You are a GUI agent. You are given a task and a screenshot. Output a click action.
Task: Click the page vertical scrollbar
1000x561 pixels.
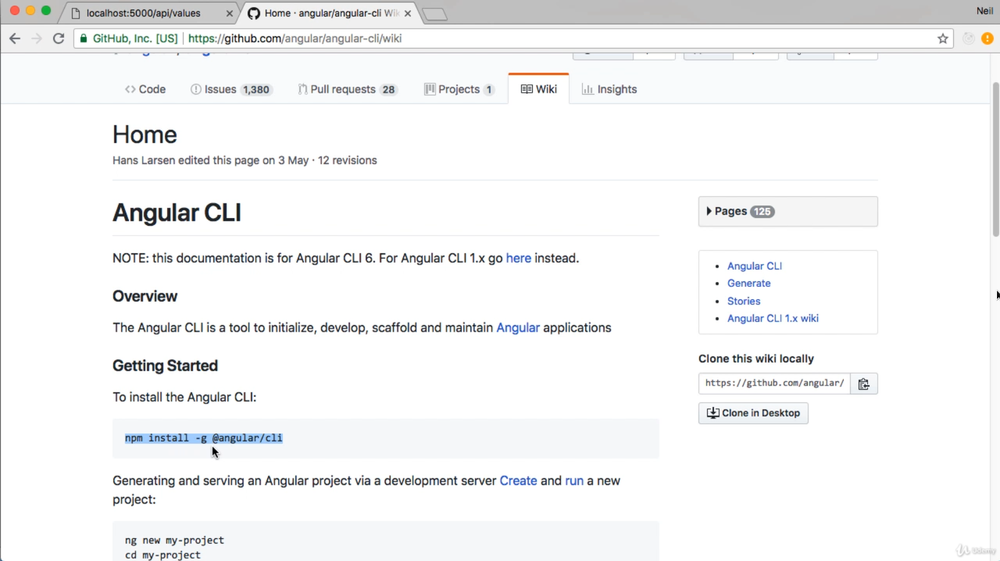click(x=994, y=159)
